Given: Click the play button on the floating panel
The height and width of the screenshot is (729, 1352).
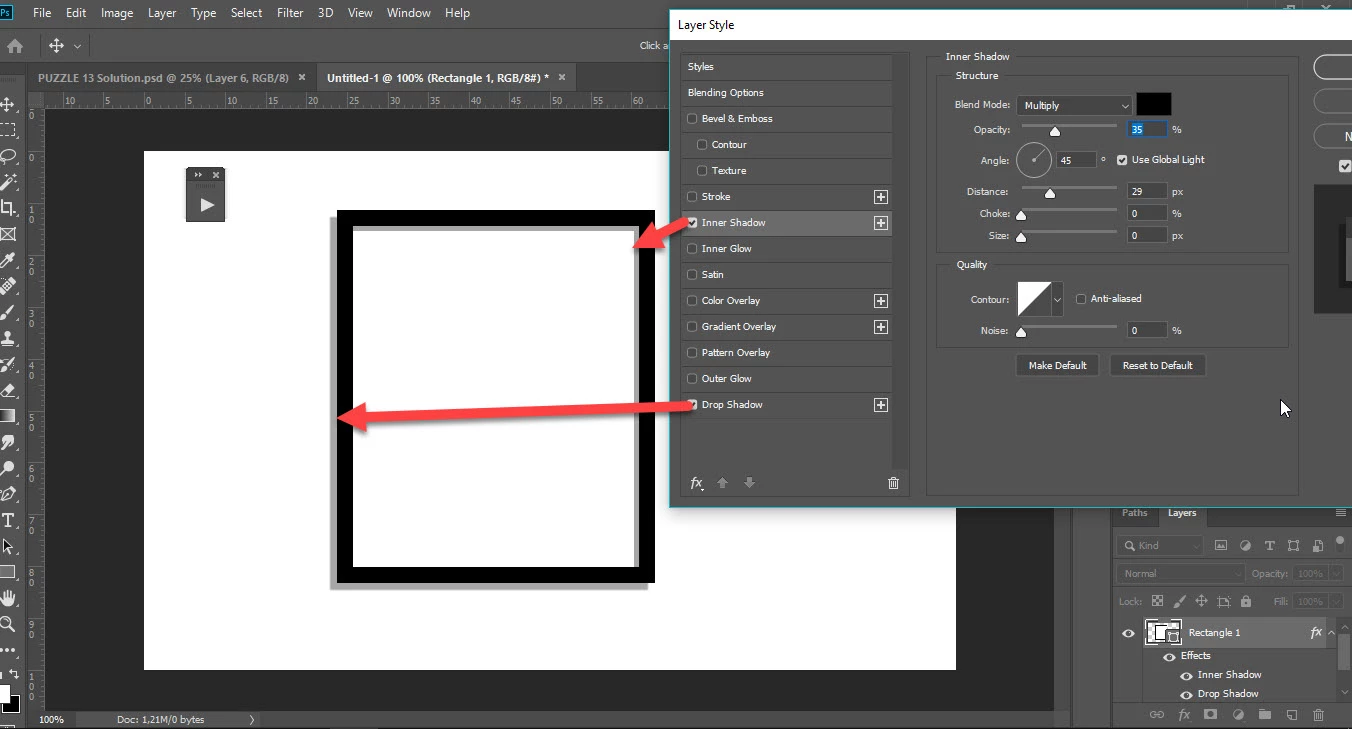Looking at the screenshot, I should pyautogui.click(x=206, y=205).
